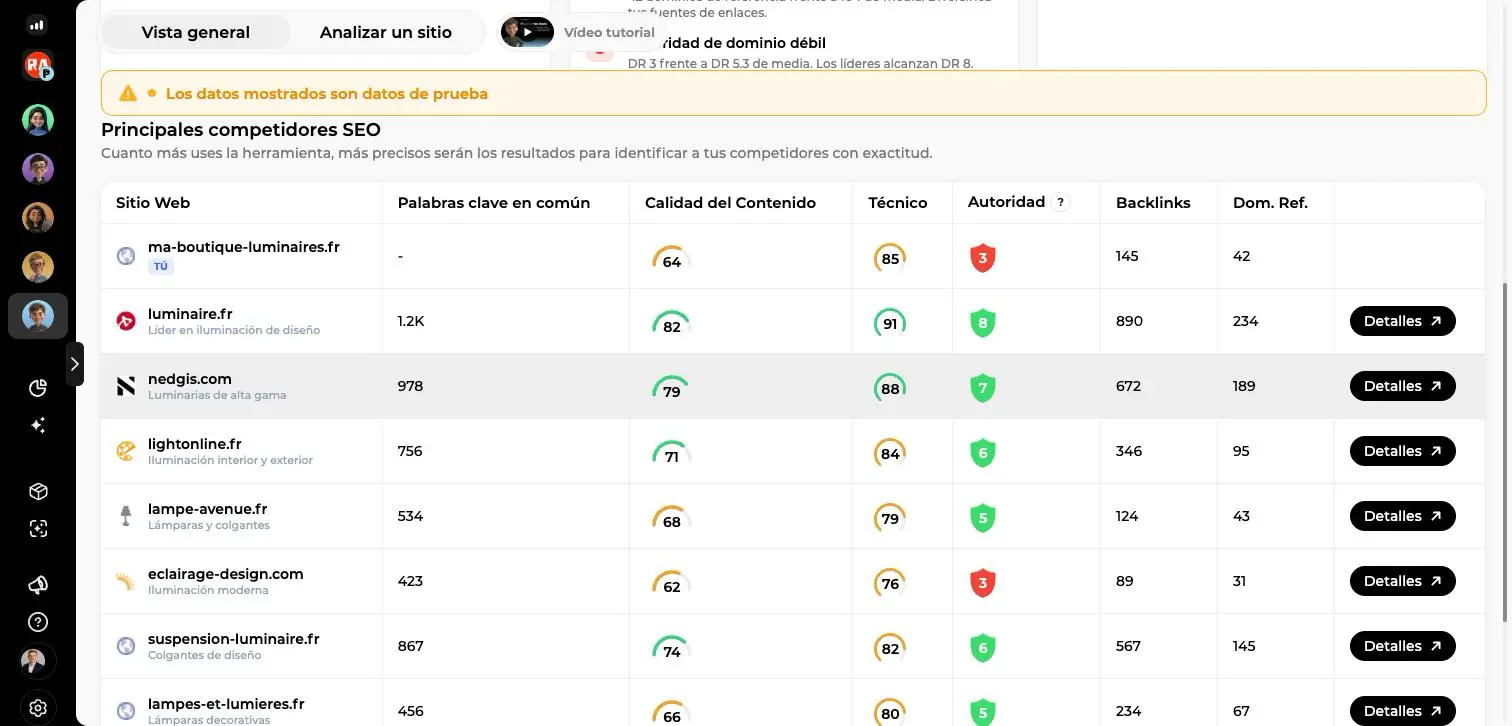Select the blond-haired avatar in the sidebar
Viewport: 1512px width, 726px height.
(x=38, y=267)
